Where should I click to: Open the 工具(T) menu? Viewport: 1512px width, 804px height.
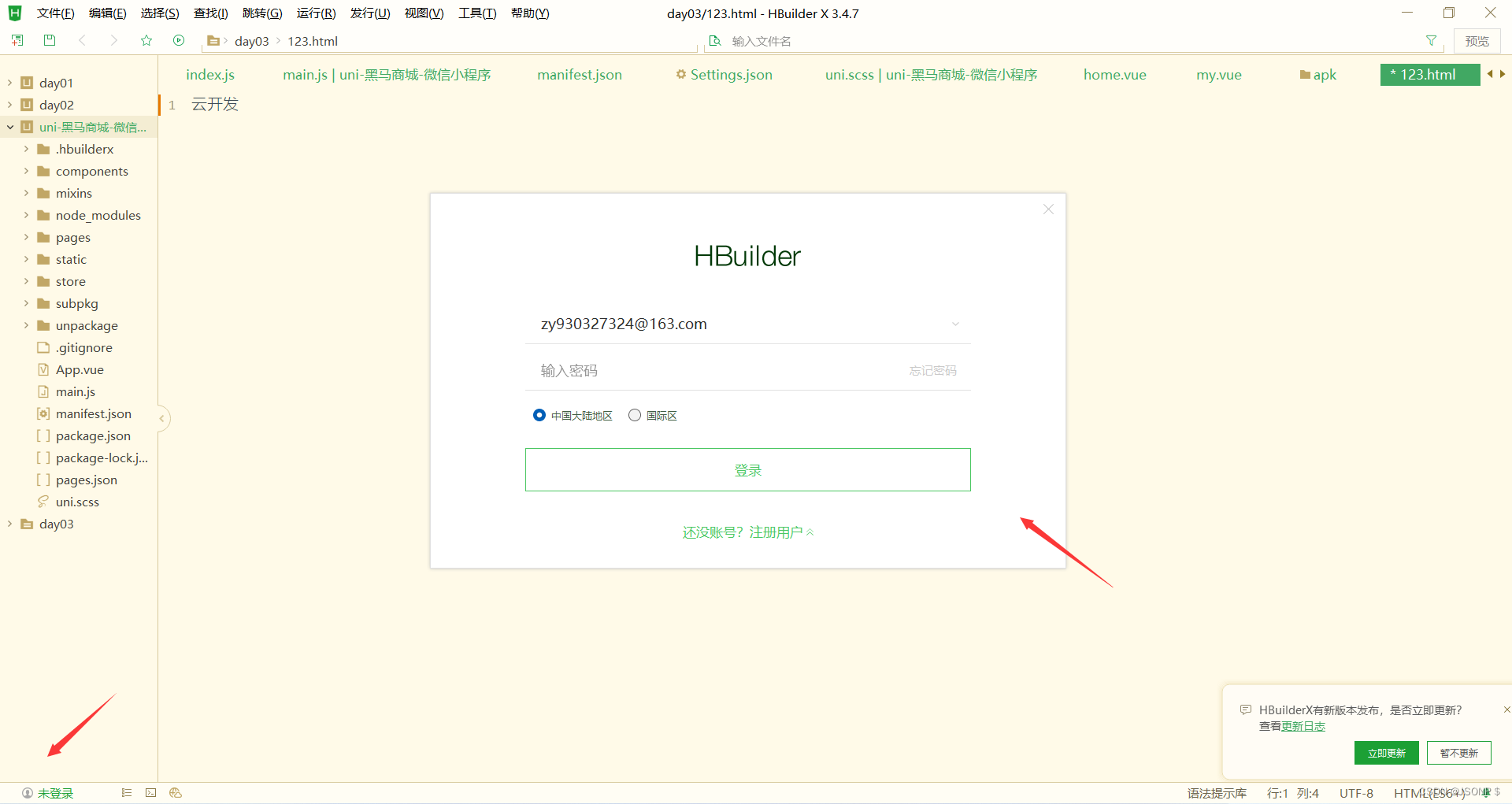click(477, 13)
